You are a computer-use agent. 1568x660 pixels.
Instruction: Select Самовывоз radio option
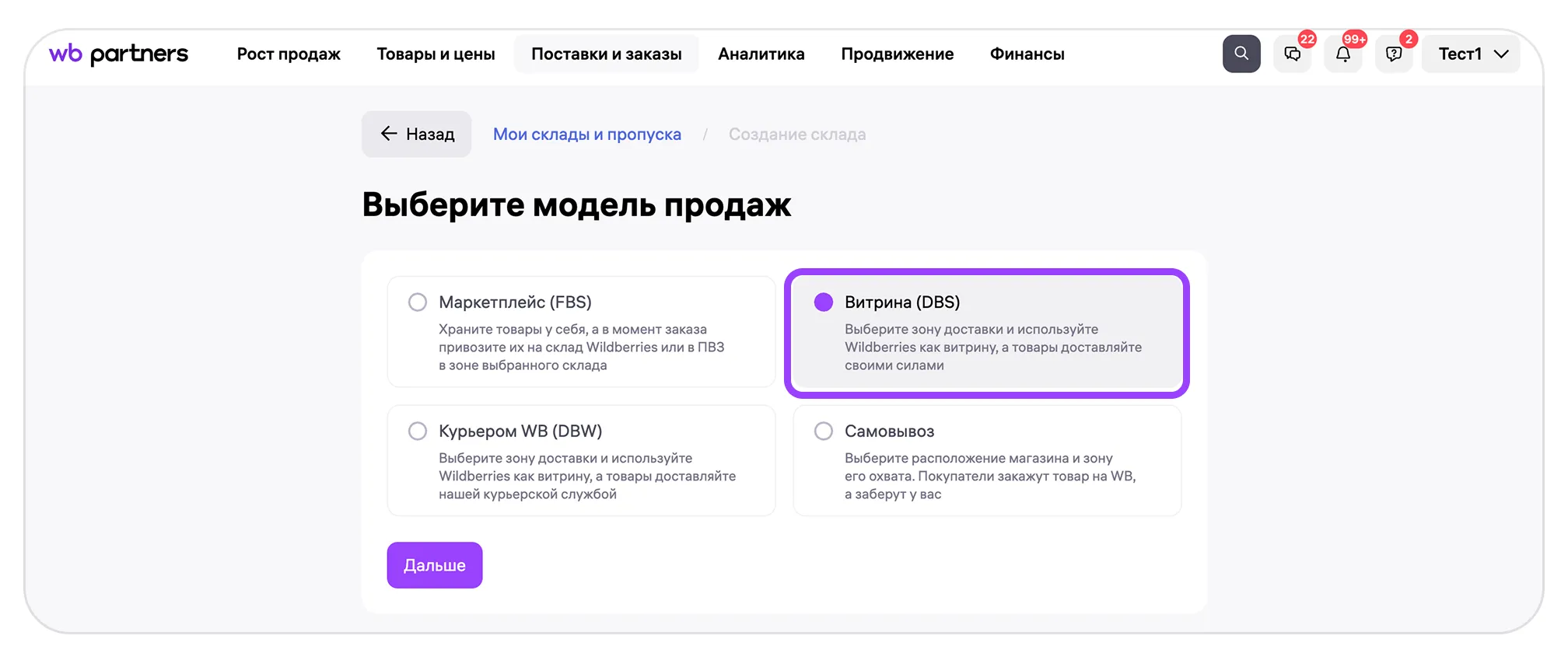click(x=824, y=431)
